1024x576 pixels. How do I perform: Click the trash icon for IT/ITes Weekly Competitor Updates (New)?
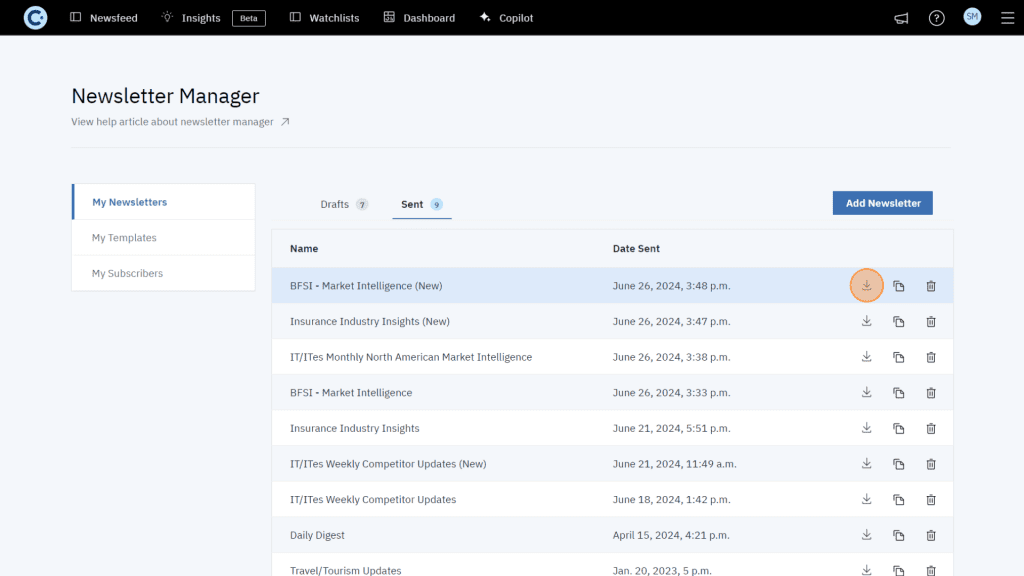click(x=930, y=464)
